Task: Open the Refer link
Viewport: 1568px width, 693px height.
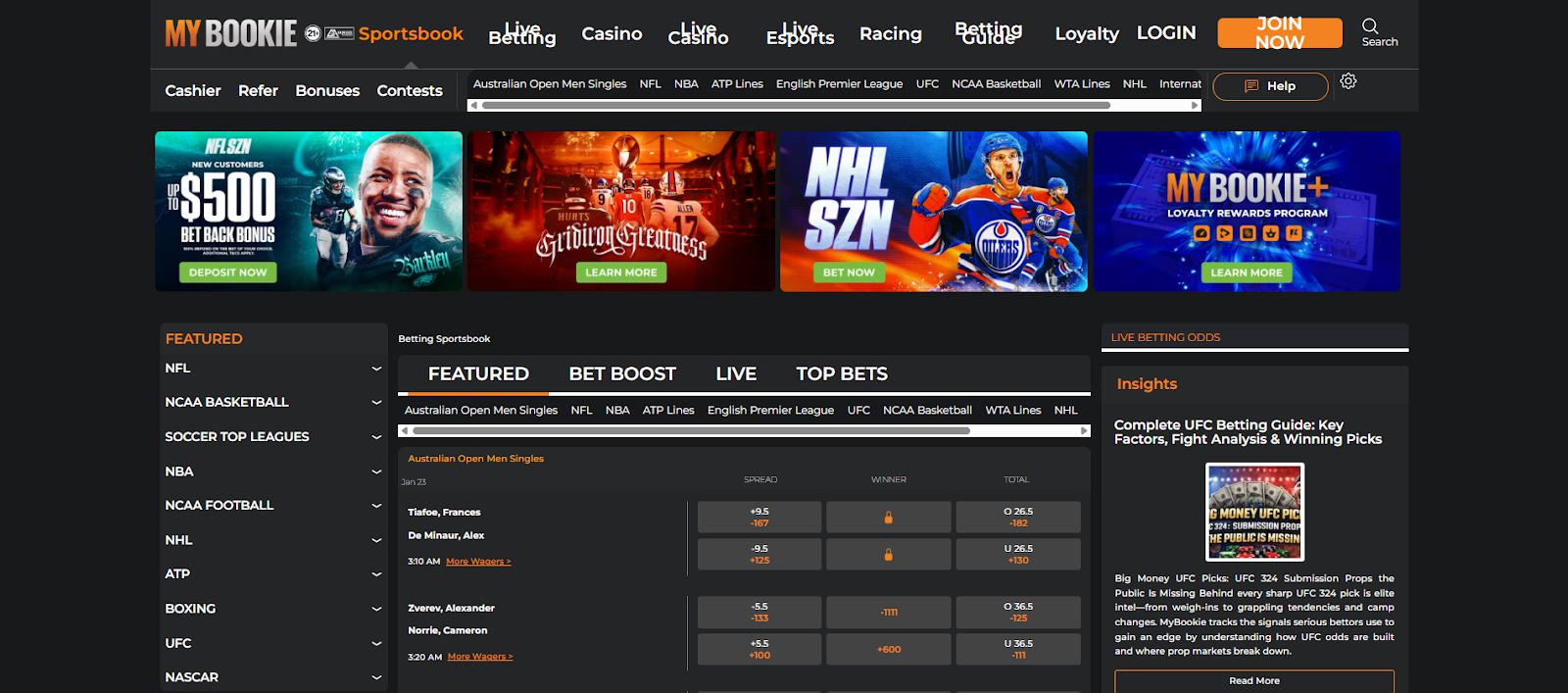Action: tap(258, 90)
